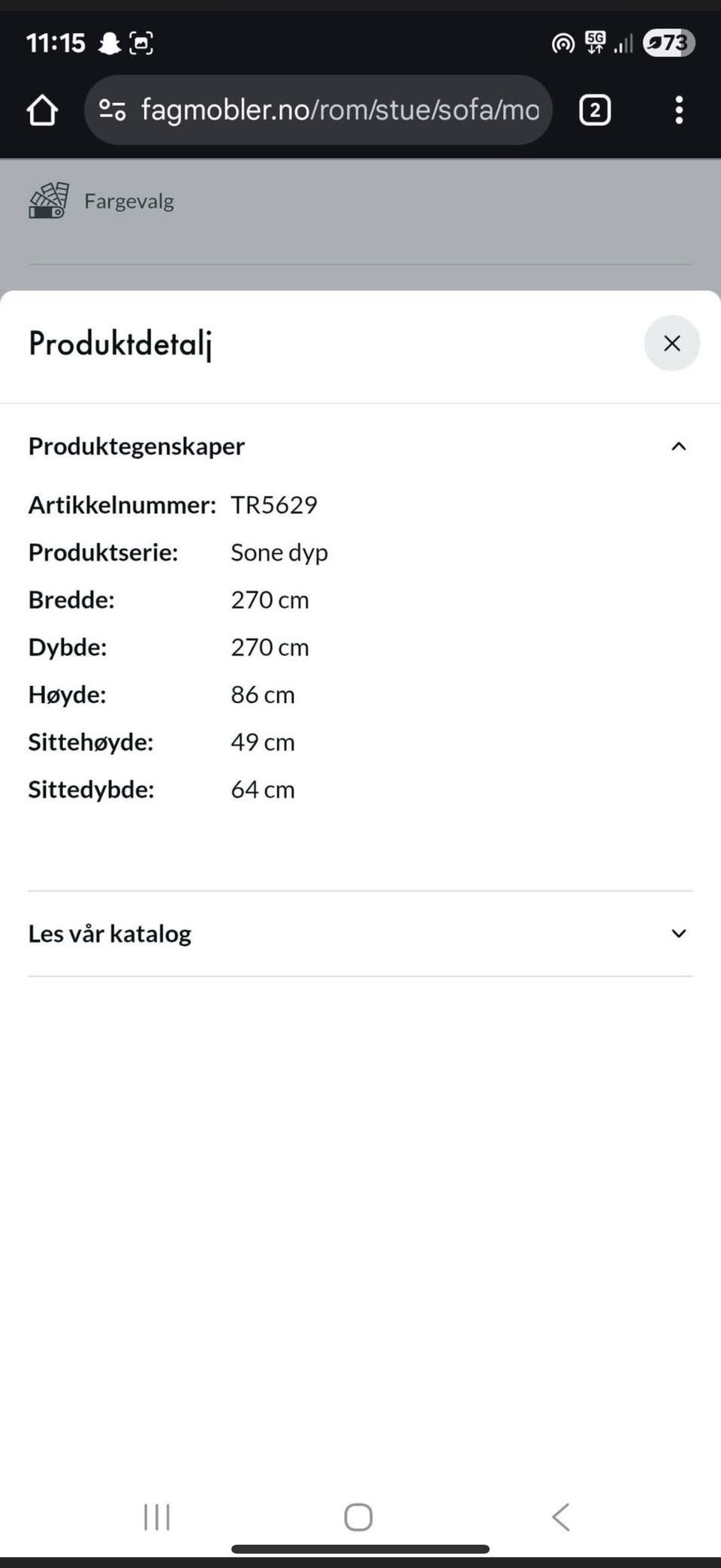Tap the battery indicator in status bar

point(668,43)
